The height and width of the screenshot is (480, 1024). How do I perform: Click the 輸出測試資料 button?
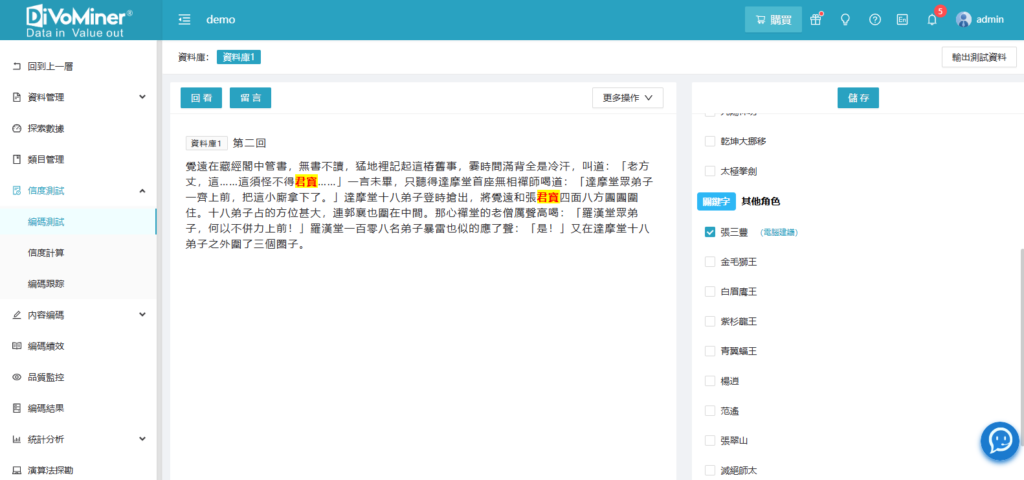coord(979,57)
